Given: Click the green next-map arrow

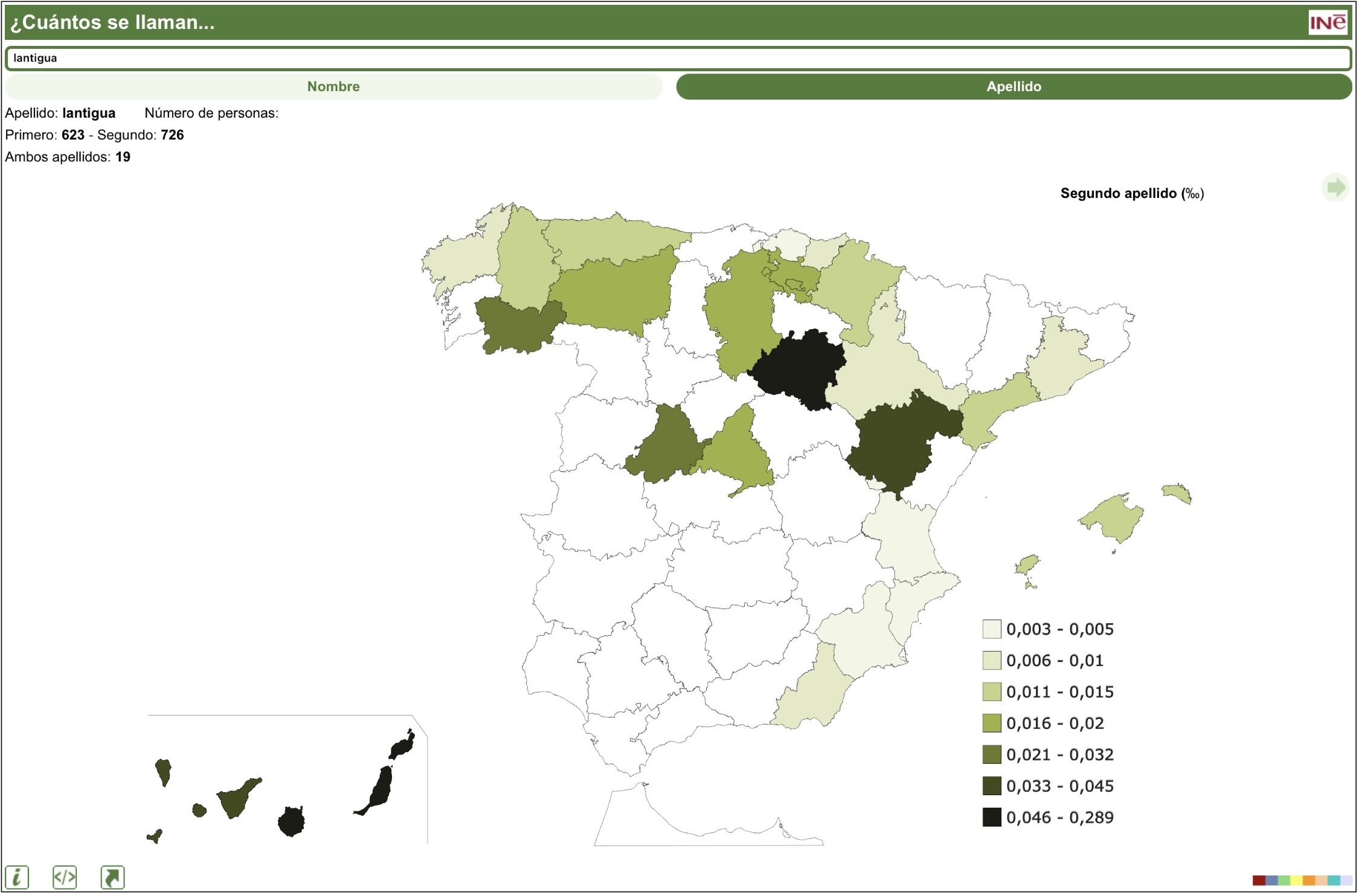Looking at the screenshot, I should [x=1335, y=188].
